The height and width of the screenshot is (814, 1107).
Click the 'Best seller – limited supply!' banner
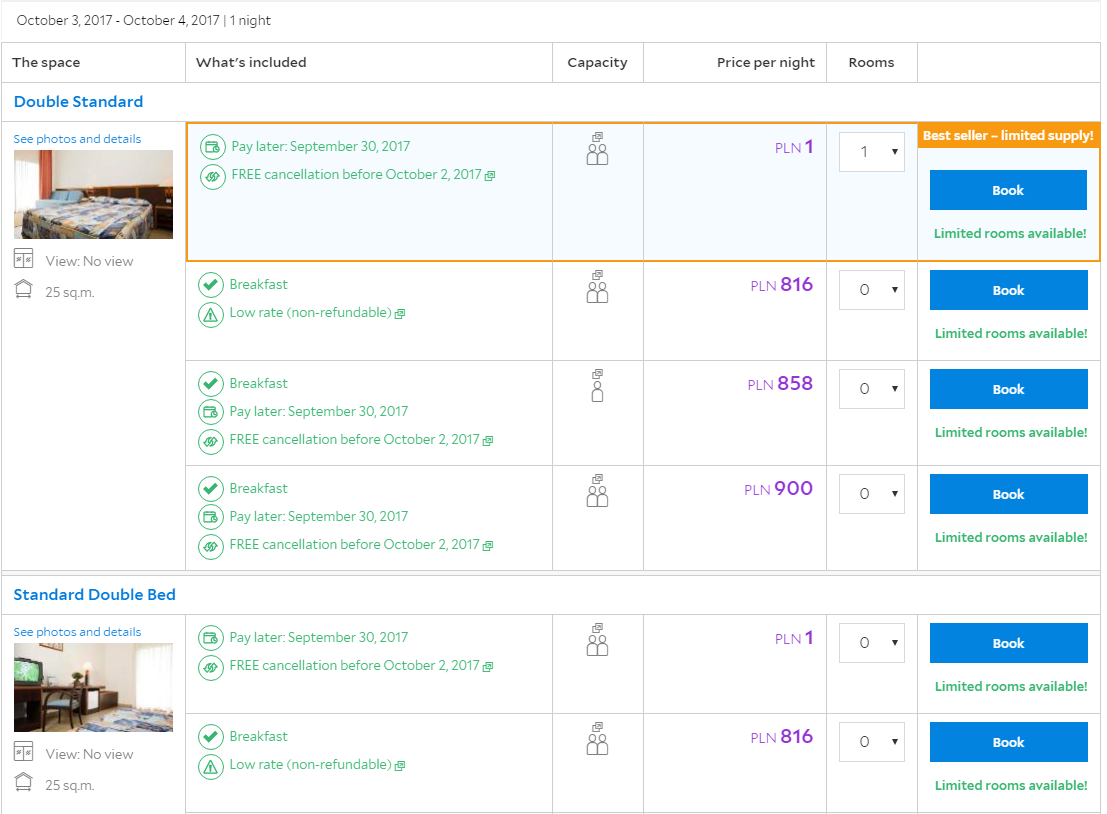(1008, 136)
